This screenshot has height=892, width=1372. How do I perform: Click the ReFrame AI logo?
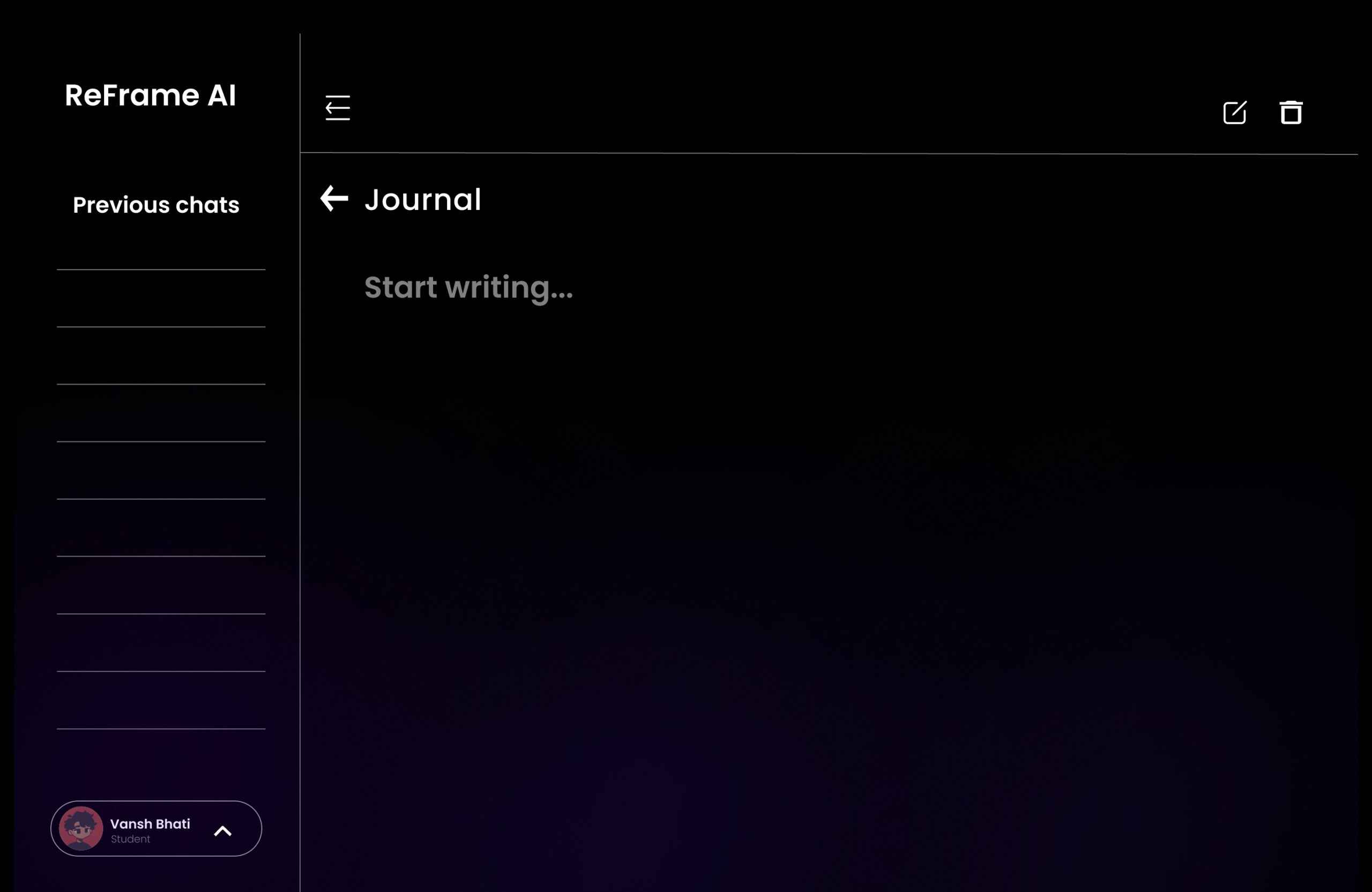pos(150,95)
